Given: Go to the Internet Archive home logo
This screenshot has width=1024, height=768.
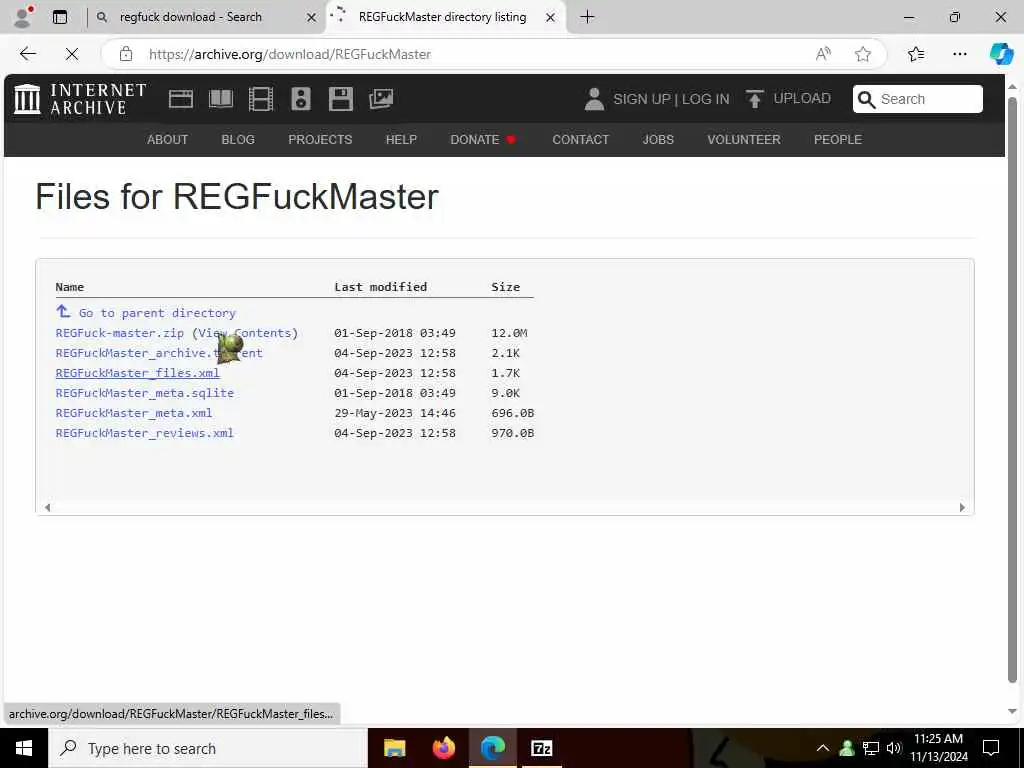Looking at the screenshot, I should pos(80,99).
